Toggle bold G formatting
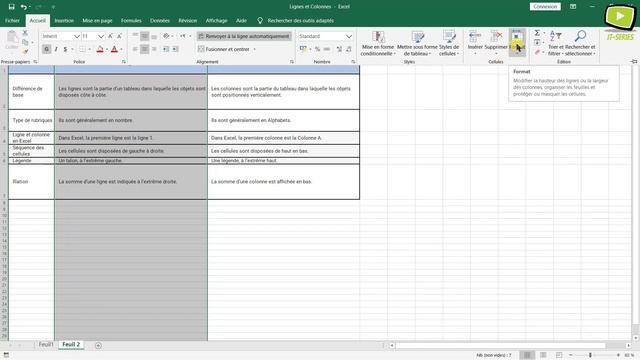The image size is (640, 360). pos(47,49)
